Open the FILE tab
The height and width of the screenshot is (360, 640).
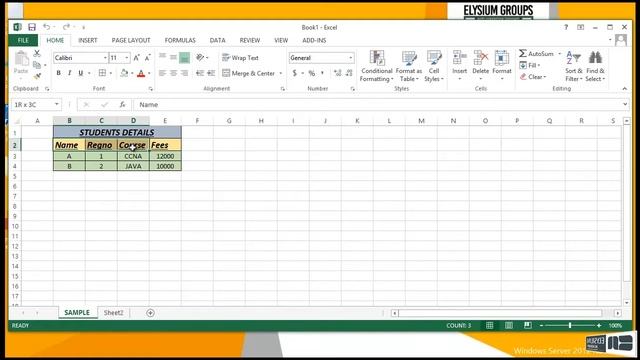pos(23,40)
